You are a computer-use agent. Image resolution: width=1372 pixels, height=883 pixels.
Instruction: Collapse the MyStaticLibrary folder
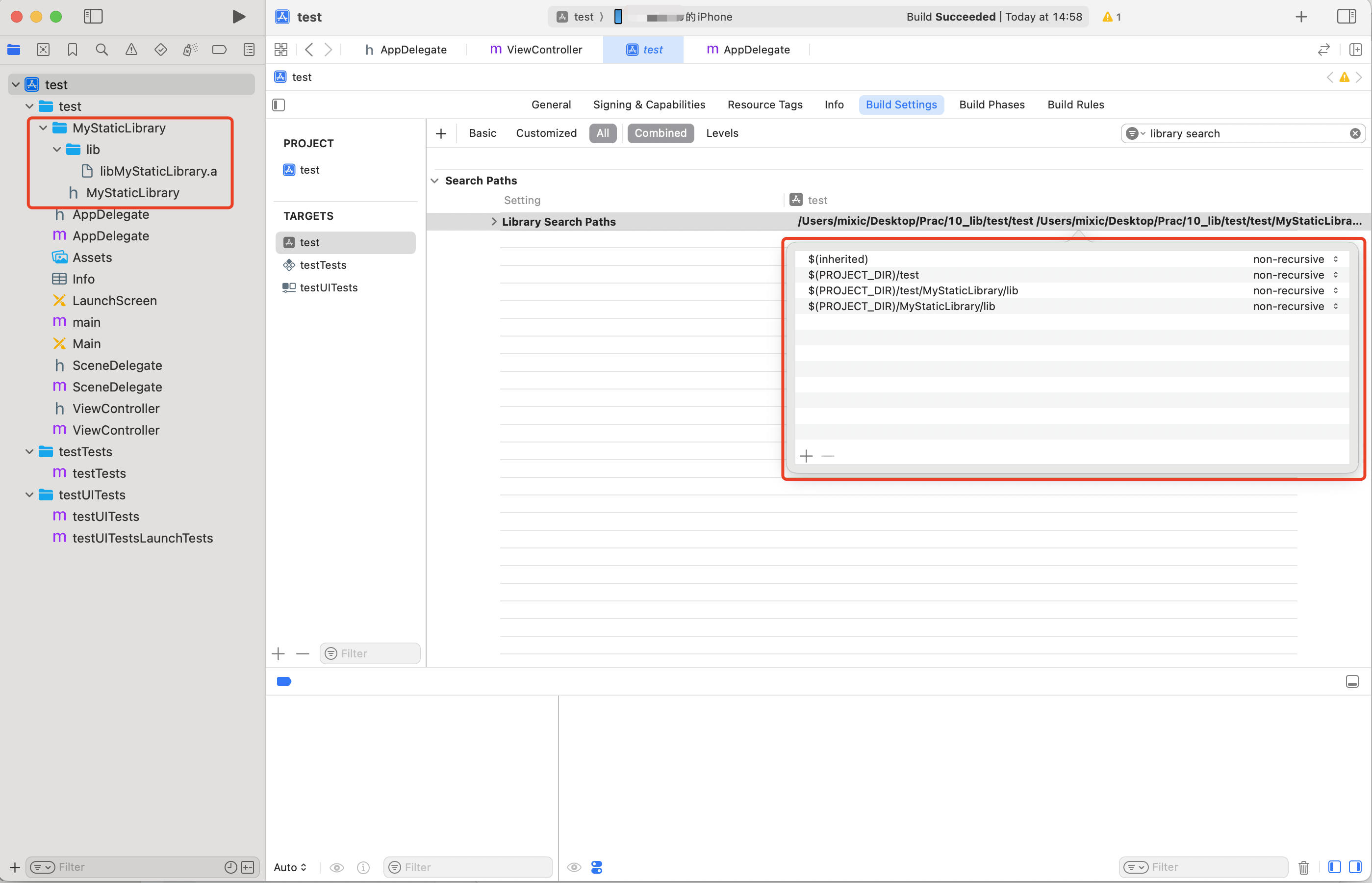44,128
